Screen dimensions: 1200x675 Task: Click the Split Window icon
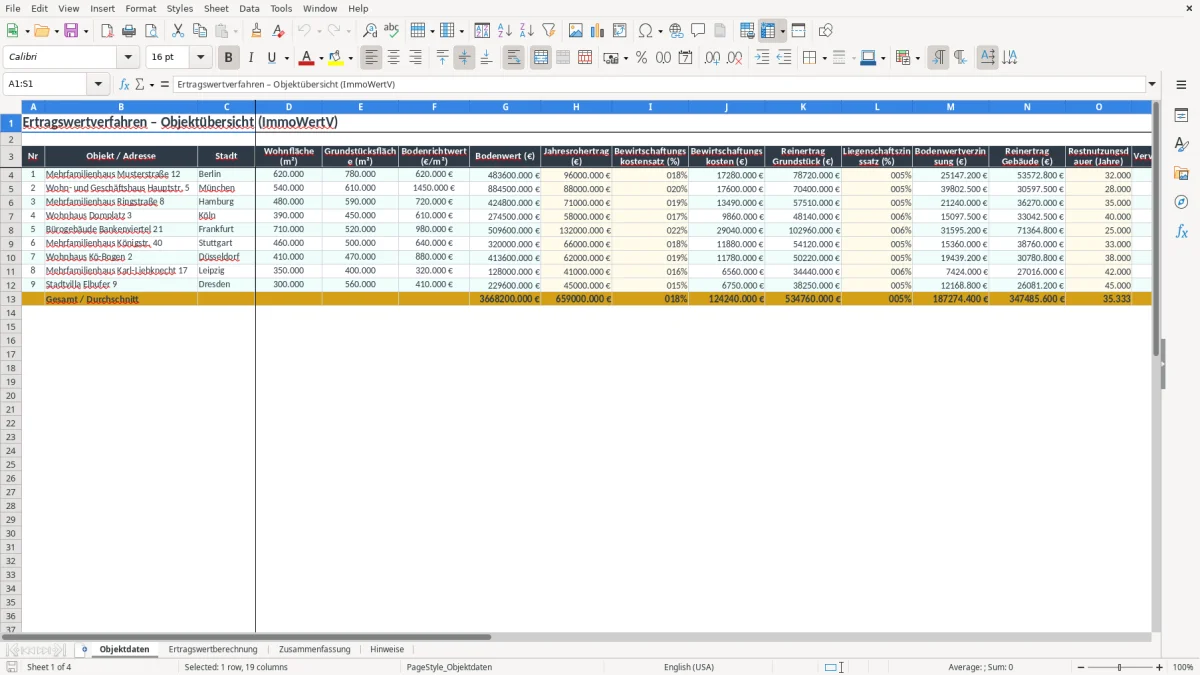[798, 31]
